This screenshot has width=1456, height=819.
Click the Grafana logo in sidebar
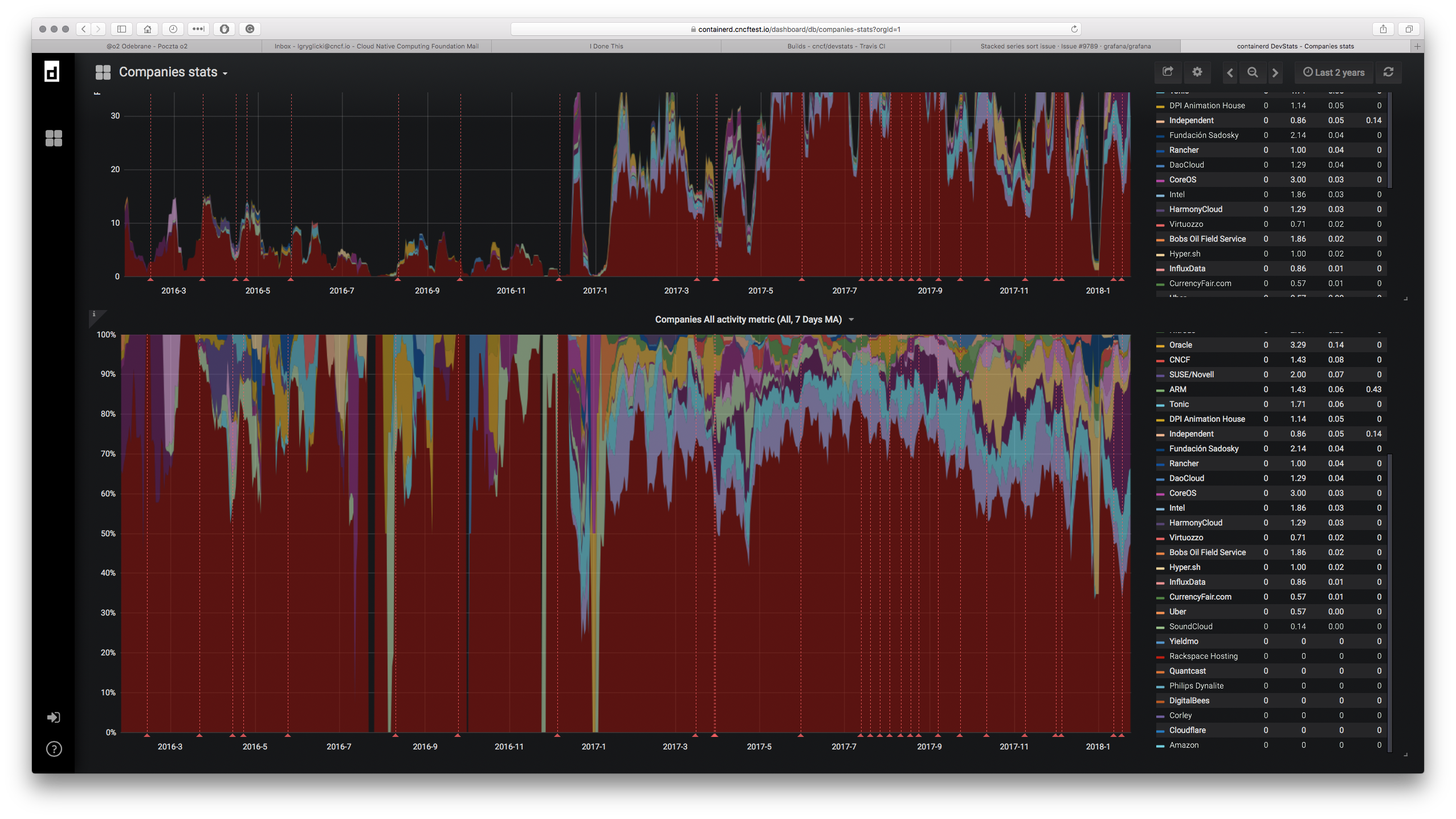[x=52, y=72]
